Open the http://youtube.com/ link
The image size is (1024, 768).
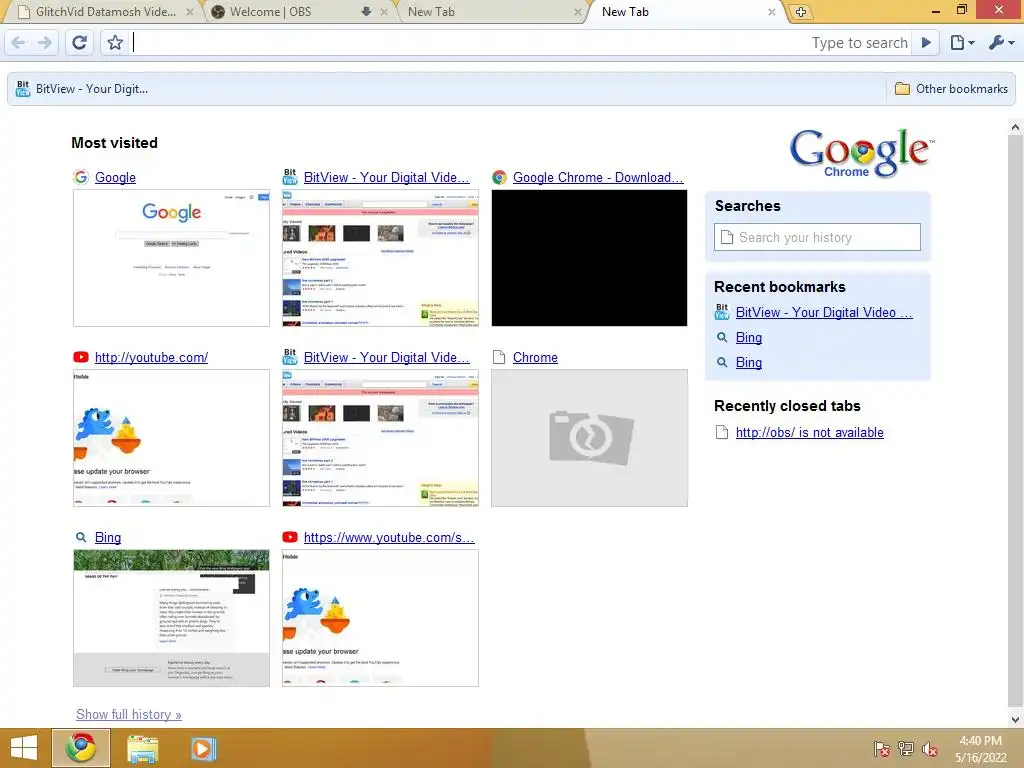click(x=152, y=357)
